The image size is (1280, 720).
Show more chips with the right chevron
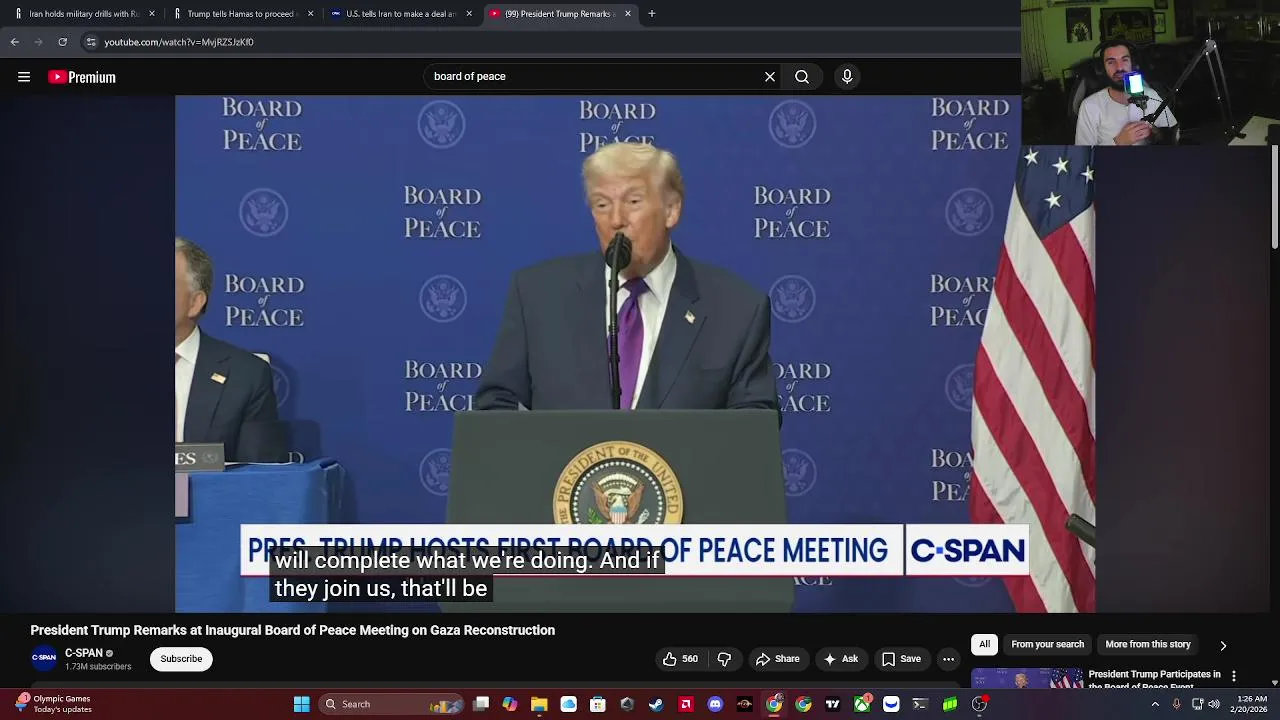[x=1223, y=645]
